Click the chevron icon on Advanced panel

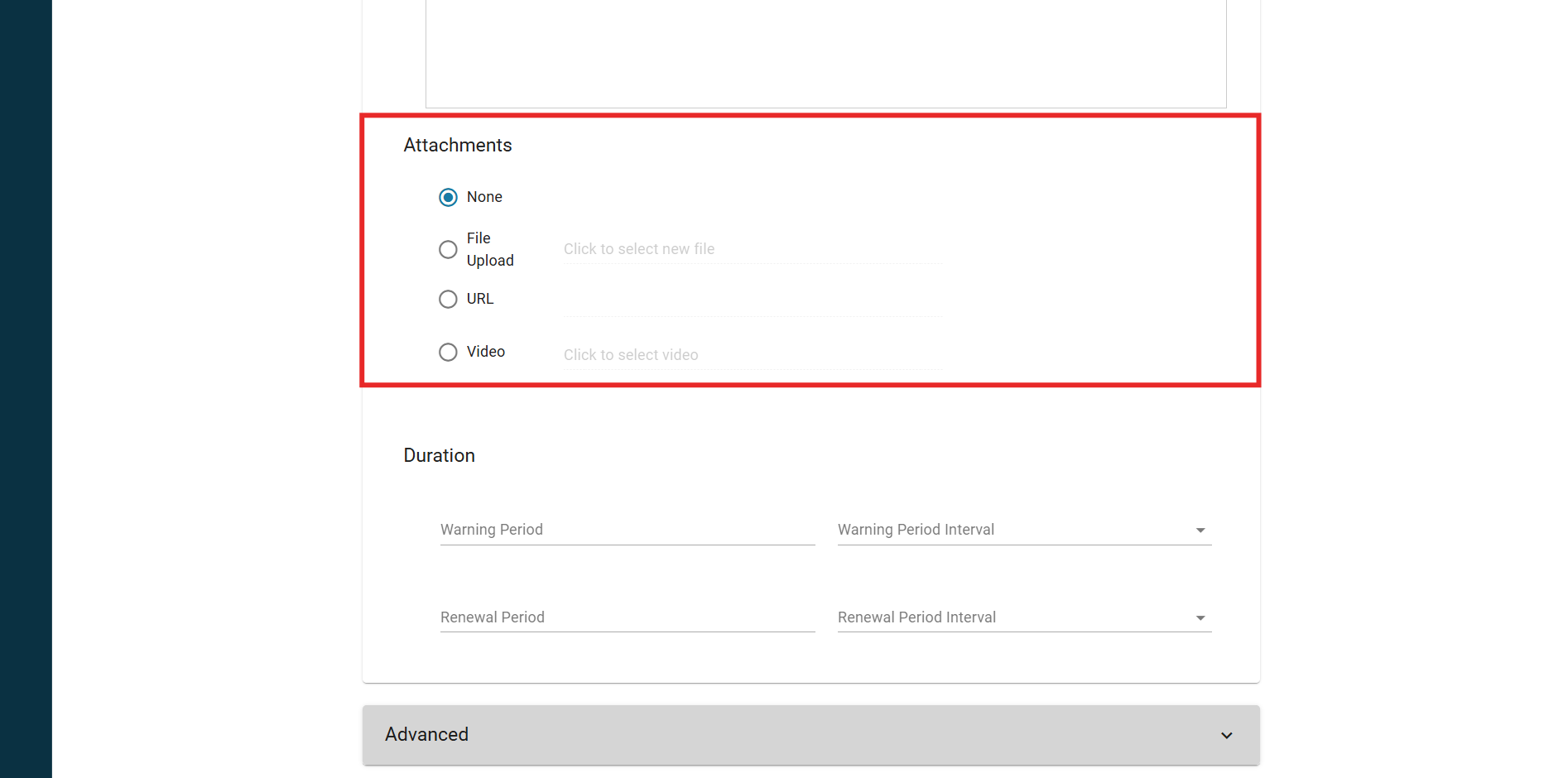click(1226, 735)
